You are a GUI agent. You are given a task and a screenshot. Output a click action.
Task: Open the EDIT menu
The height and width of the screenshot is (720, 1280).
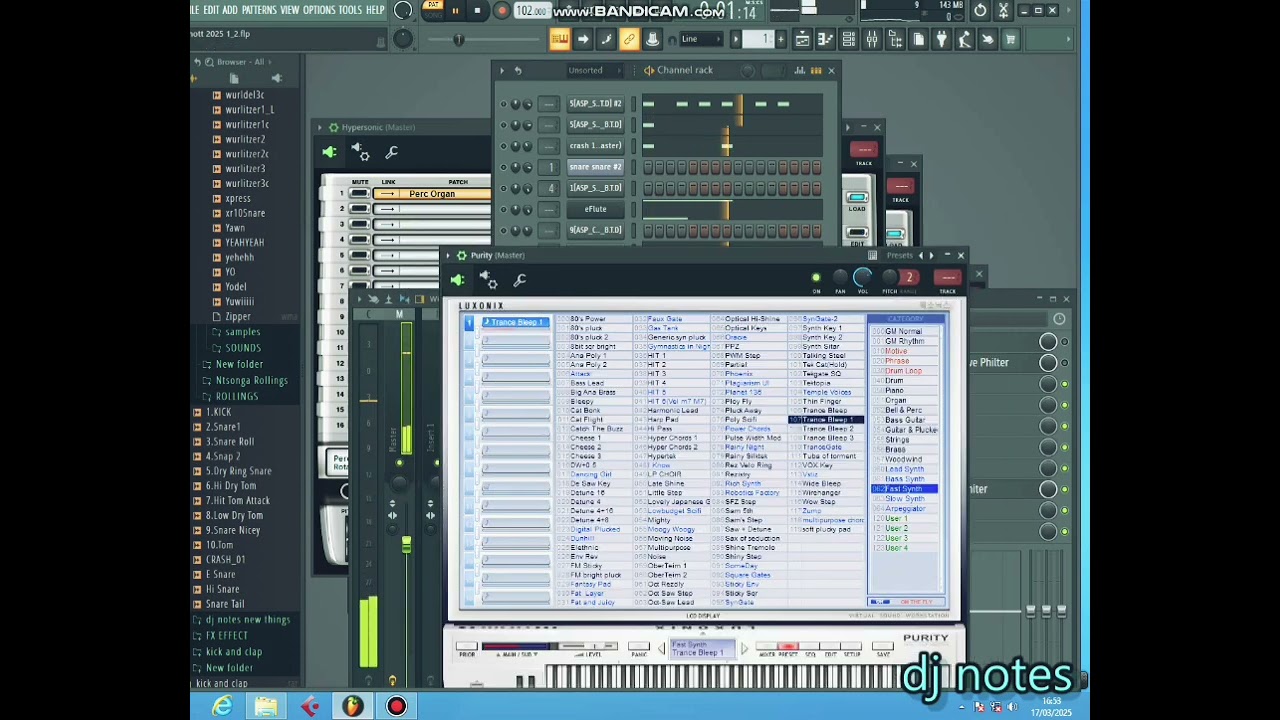coord(211,10)
